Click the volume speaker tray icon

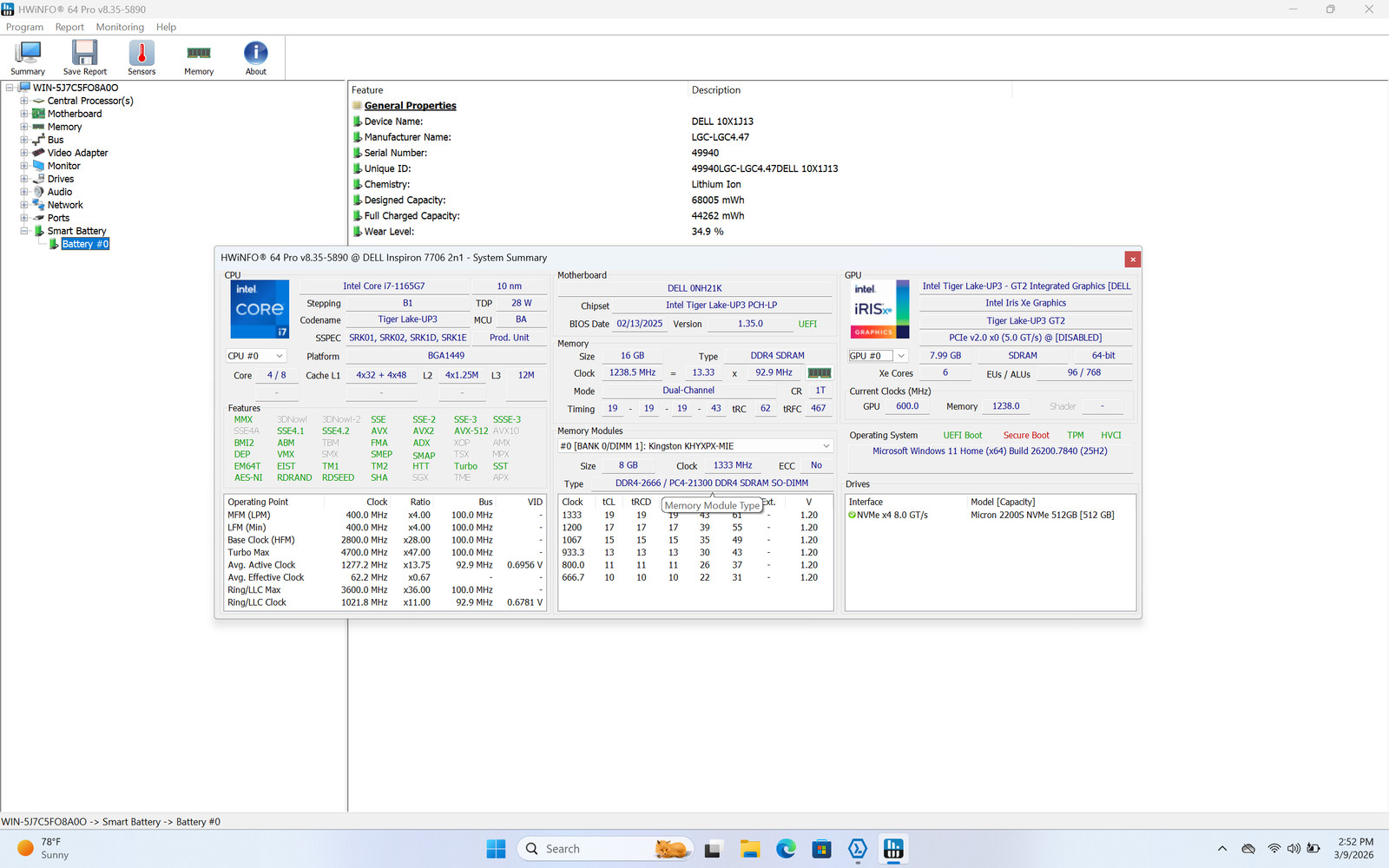coord(1294,849)
